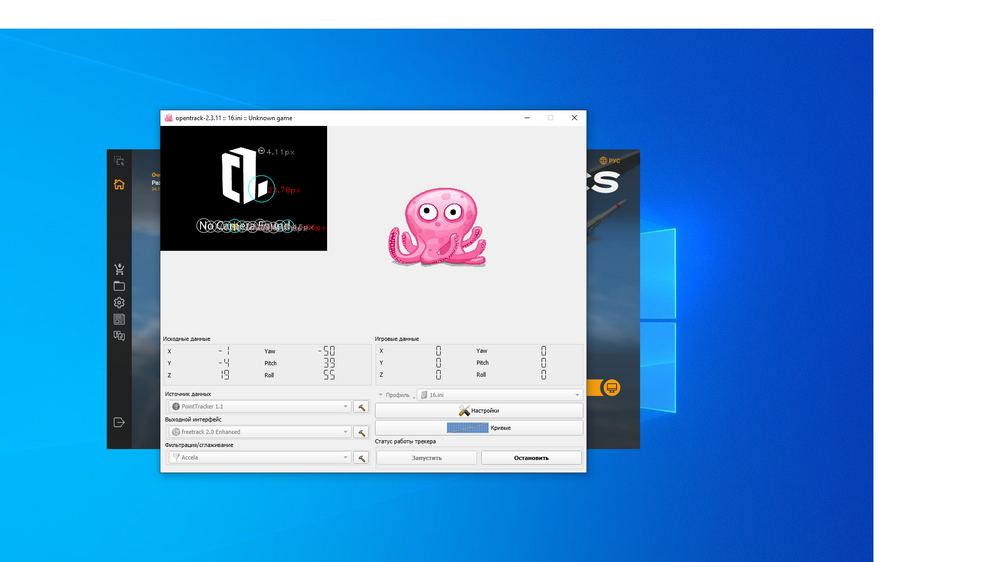Screen dimensions: 1000x562
Task: Expand the 16.ini profile dropdown
Action: click(499, 395)
